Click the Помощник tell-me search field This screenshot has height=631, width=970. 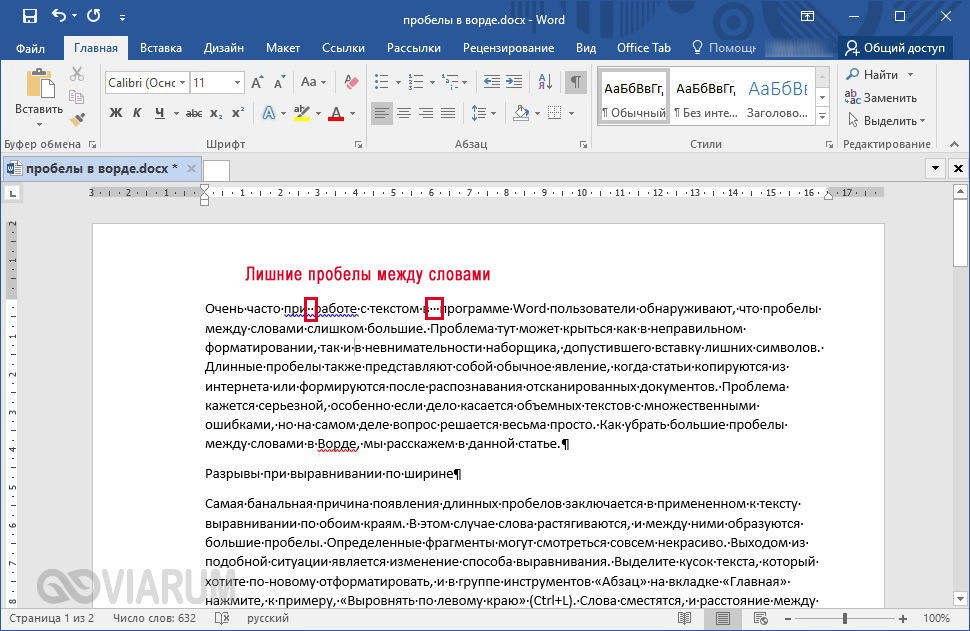[724, 48]
